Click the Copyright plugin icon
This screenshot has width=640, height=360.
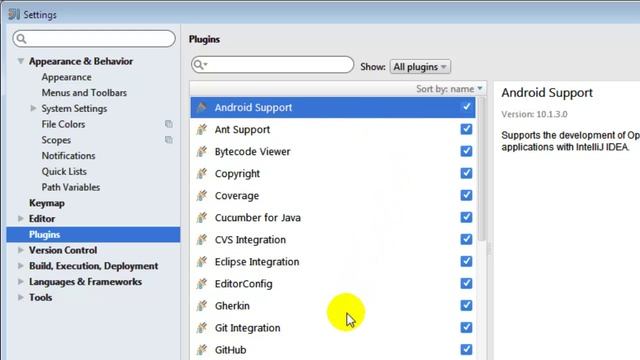click(202, 173)
